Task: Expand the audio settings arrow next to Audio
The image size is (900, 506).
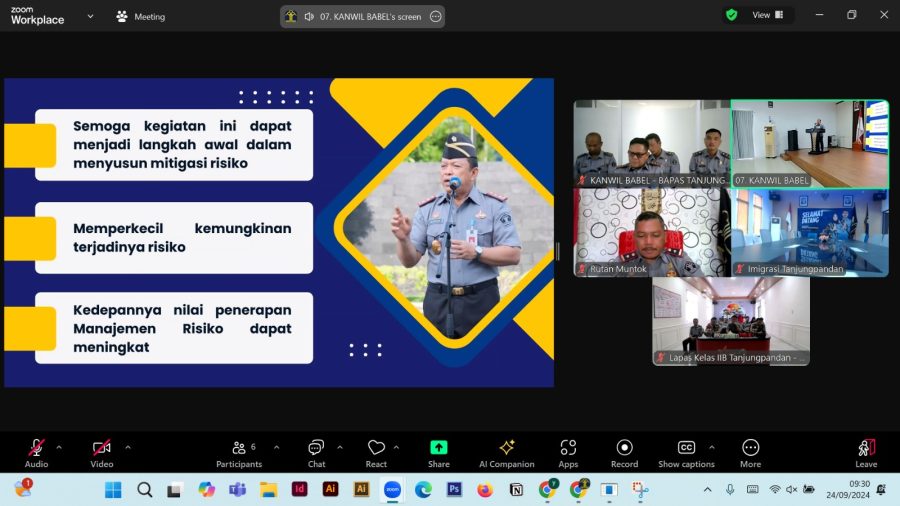Action: pos(59,447)
